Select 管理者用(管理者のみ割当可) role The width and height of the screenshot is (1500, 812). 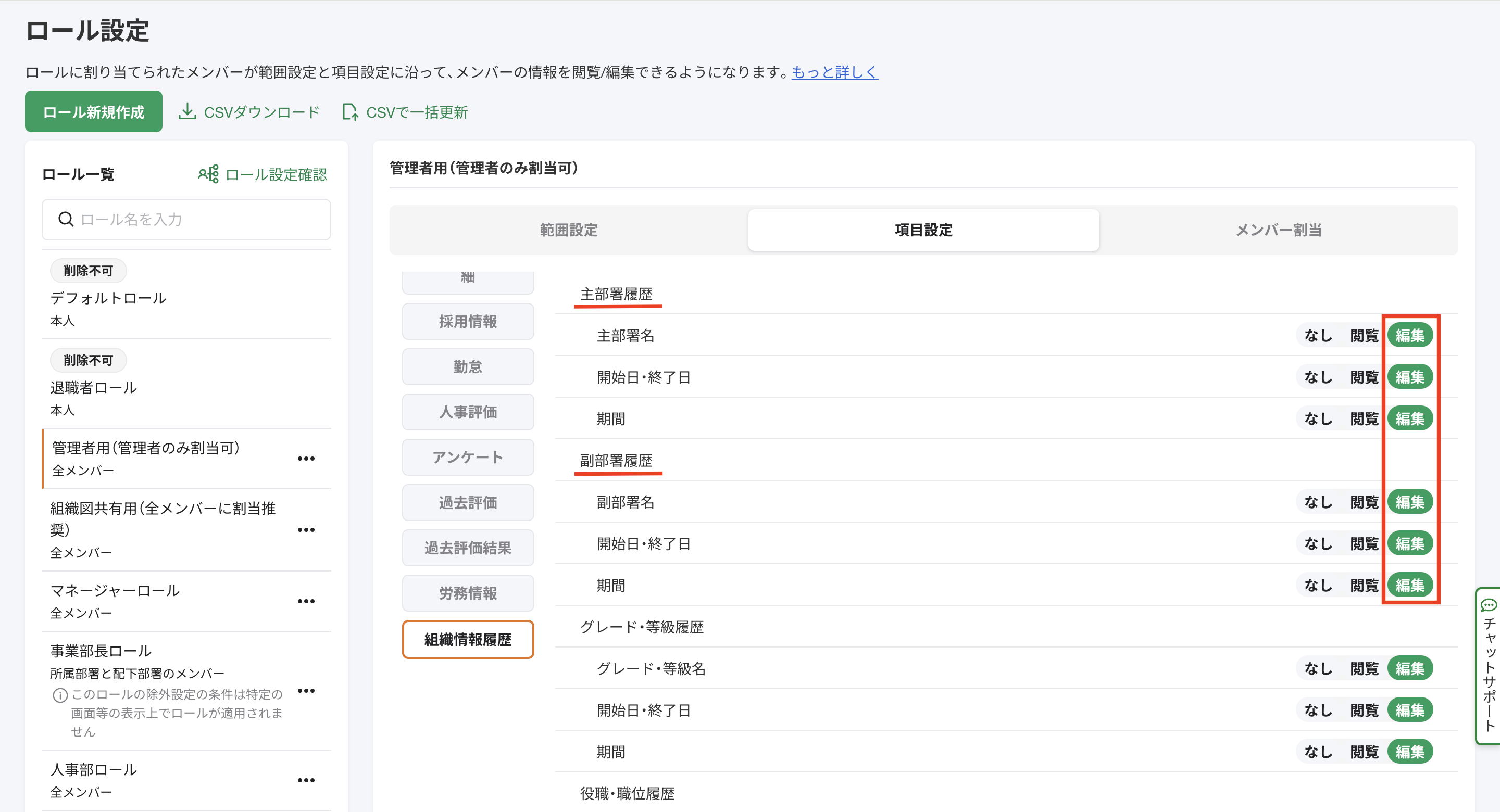point(186,459)
